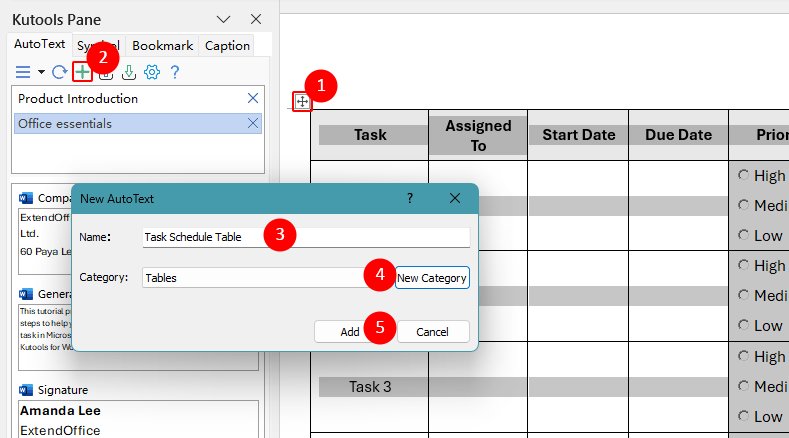Click the Add button
The height and width of the screenshot is (438, 789).
pyautogui.click(x=350, y=332)
